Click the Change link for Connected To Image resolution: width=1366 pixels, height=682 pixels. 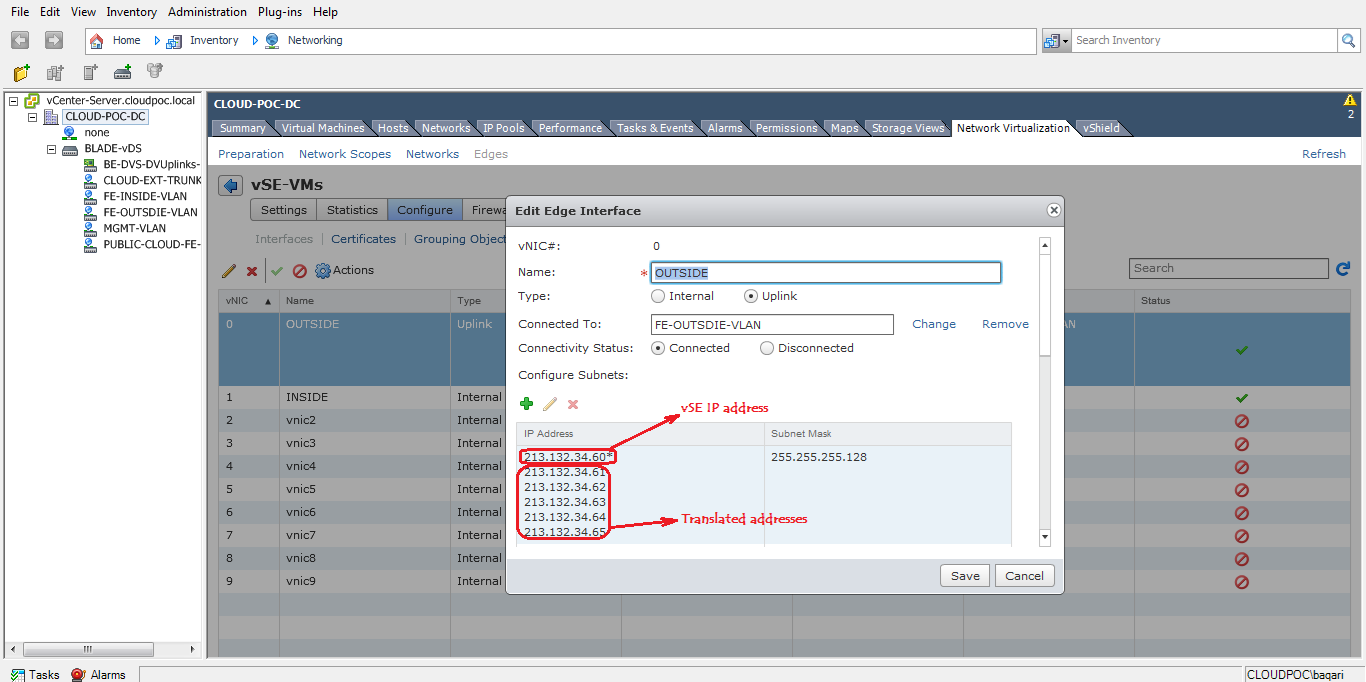click(x=932, y=323)
